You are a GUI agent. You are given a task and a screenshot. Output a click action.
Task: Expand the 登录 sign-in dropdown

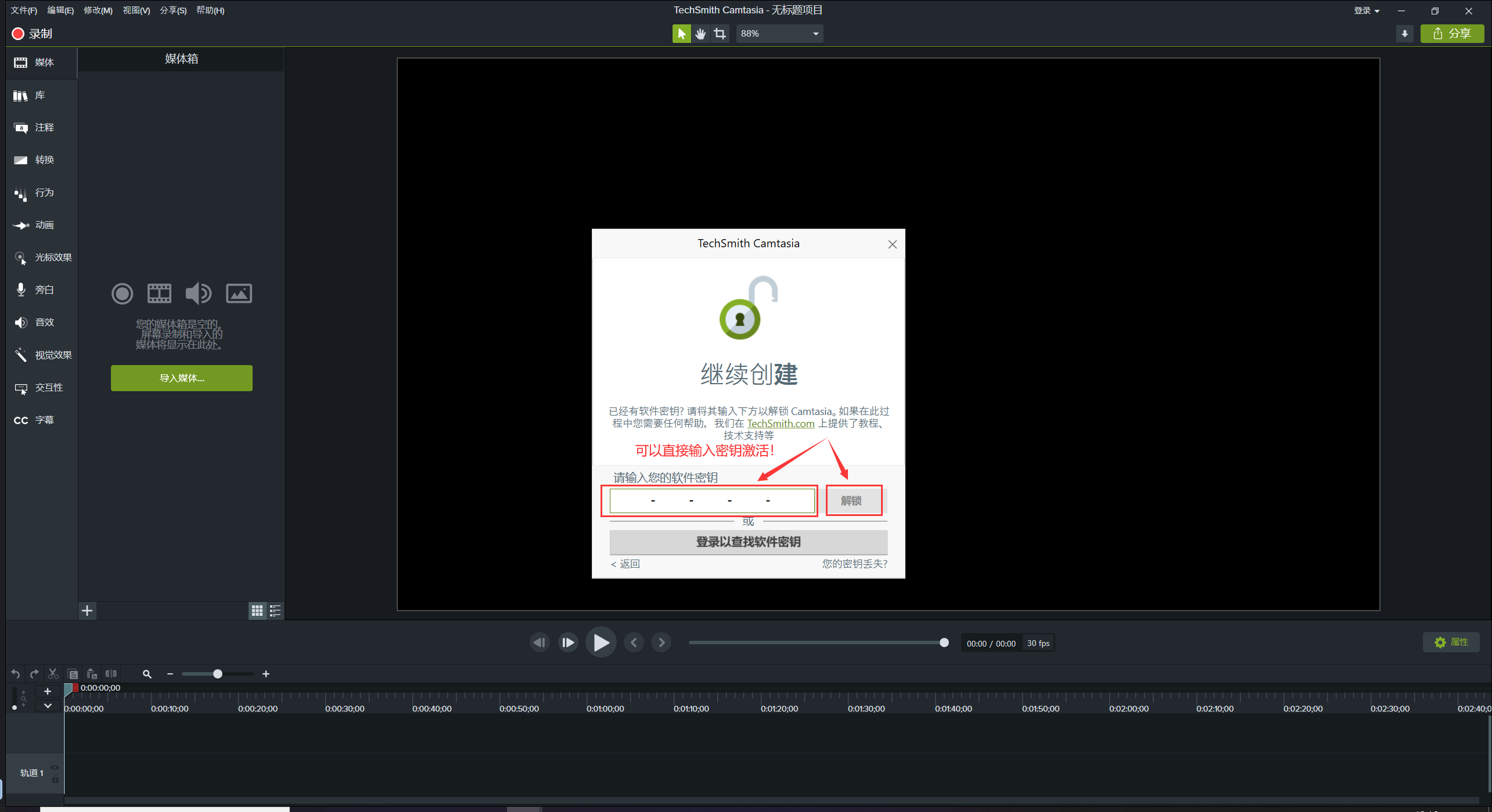1366,10
